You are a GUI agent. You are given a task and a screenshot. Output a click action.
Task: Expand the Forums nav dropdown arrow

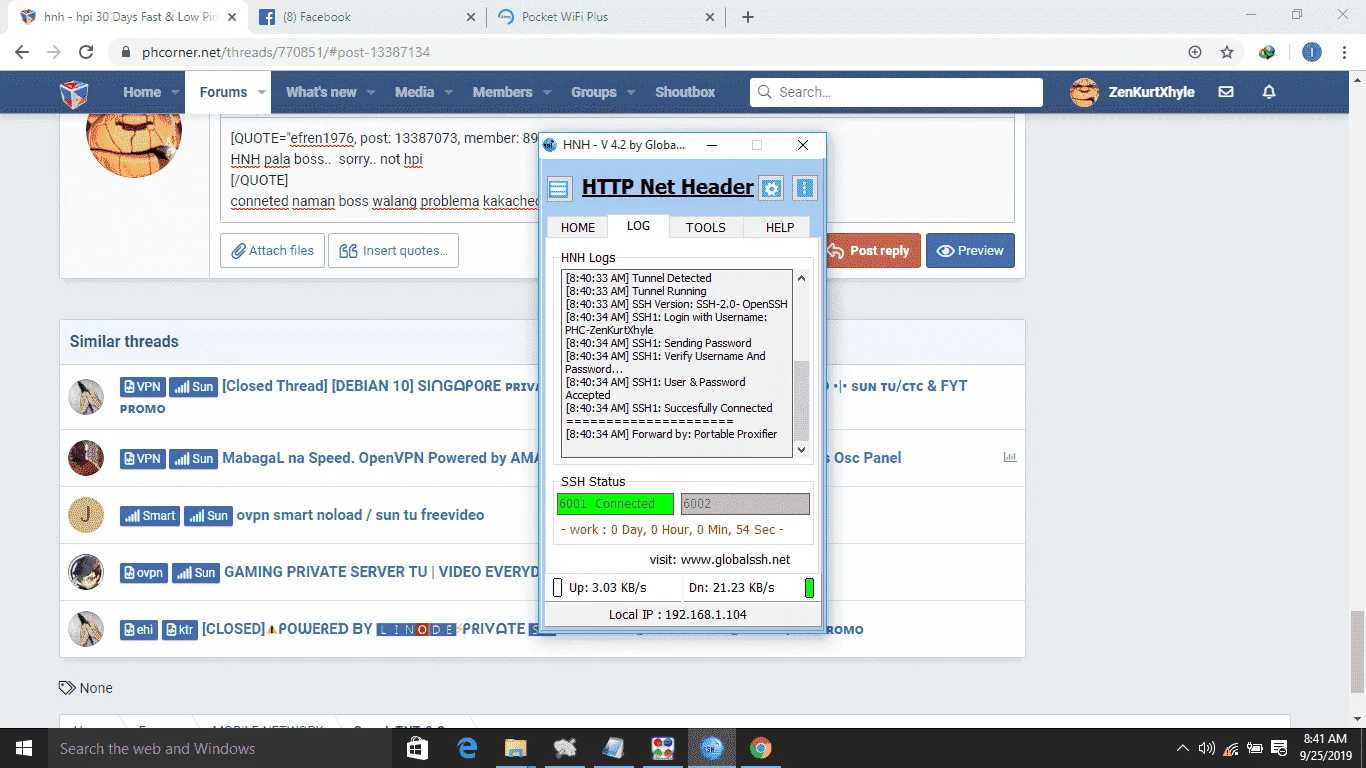click(262, 92)
